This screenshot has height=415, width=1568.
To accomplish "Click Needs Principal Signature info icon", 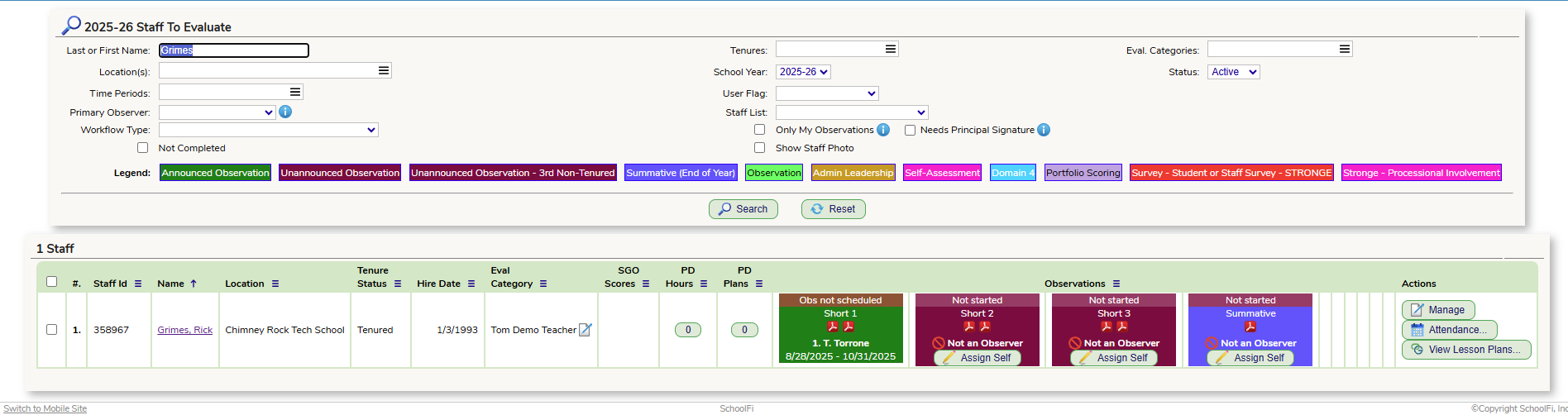I will tap(1044, 130).
